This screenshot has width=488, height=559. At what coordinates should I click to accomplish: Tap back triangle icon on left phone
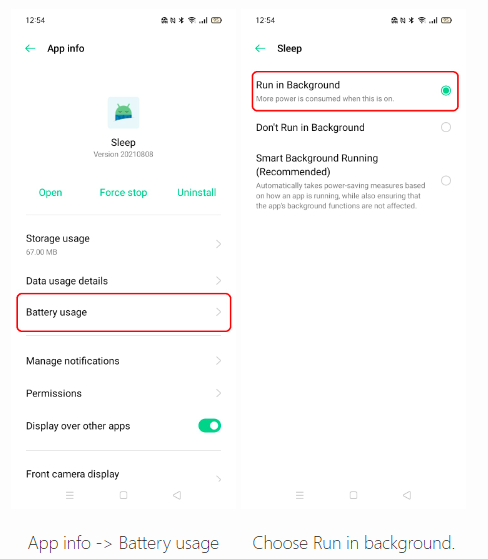click(x=177, y=495)
